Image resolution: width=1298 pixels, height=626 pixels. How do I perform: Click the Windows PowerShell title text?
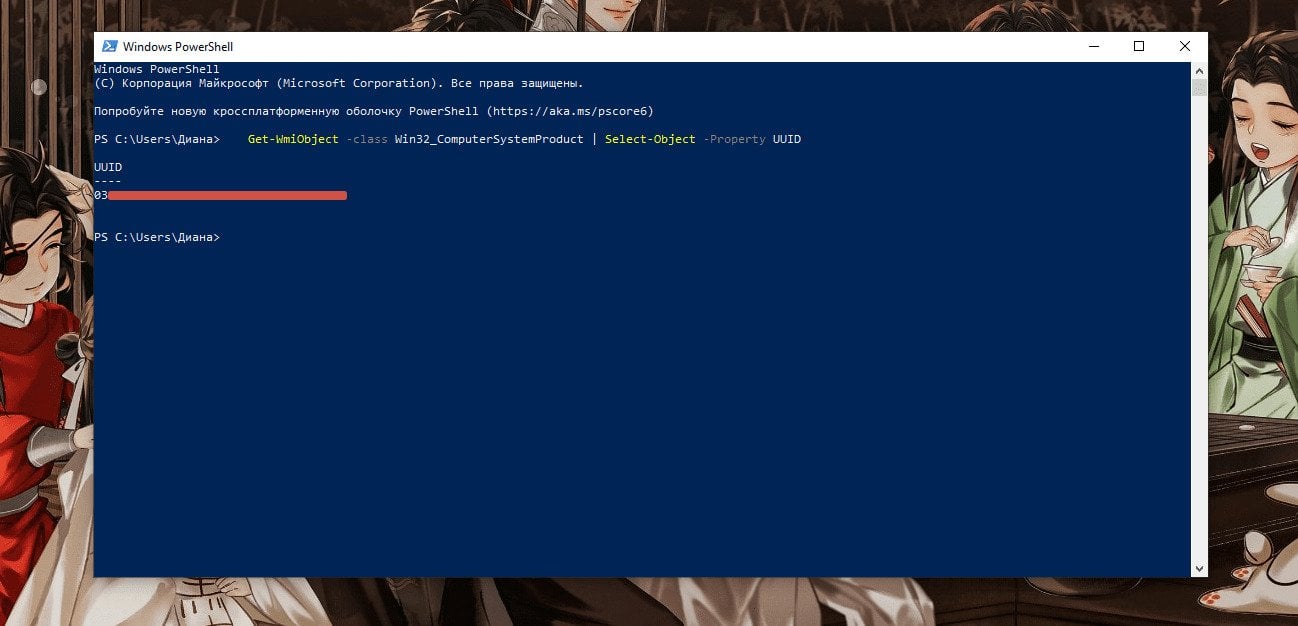pos(178,47)
